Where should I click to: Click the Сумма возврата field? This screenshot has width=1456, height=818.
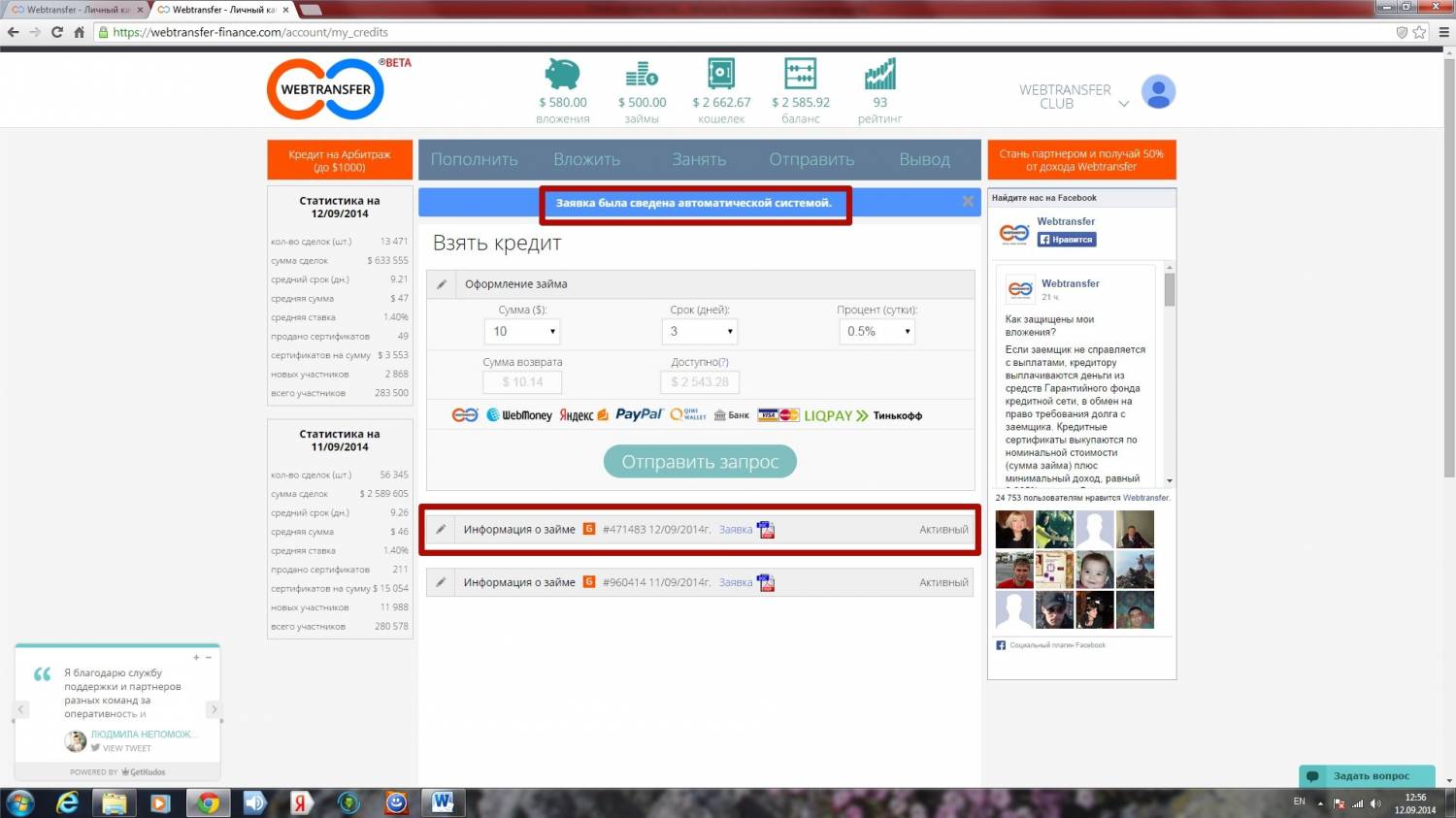pyautogui.click(x=522, y=382)
